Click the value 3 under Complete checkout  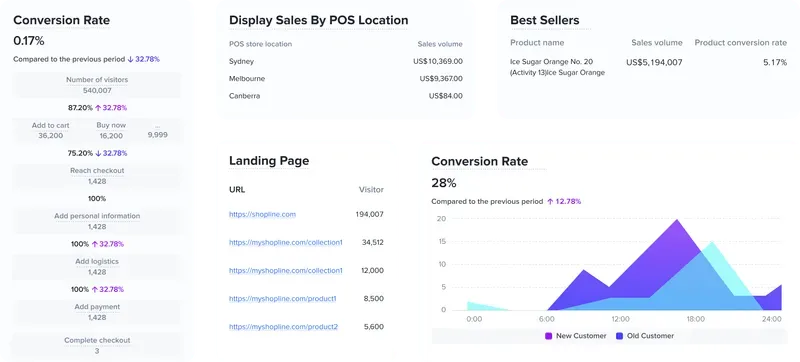pyautogui.click(x=97, y=351)
